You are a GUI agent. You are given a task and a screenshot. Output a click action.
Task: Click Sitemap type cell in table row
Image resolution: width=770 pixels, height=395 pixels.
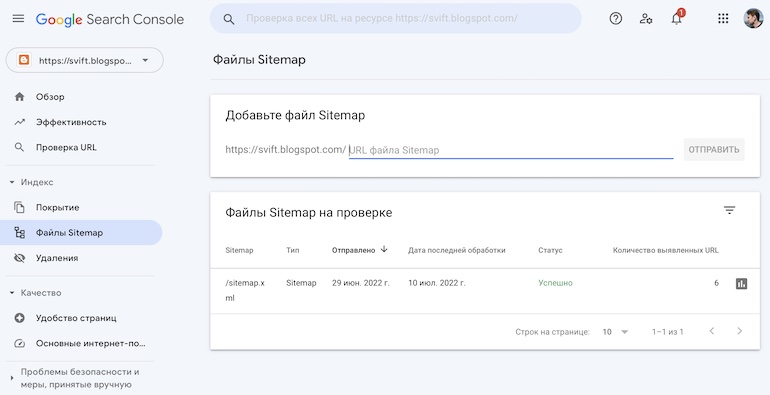[x=301, y=283]
